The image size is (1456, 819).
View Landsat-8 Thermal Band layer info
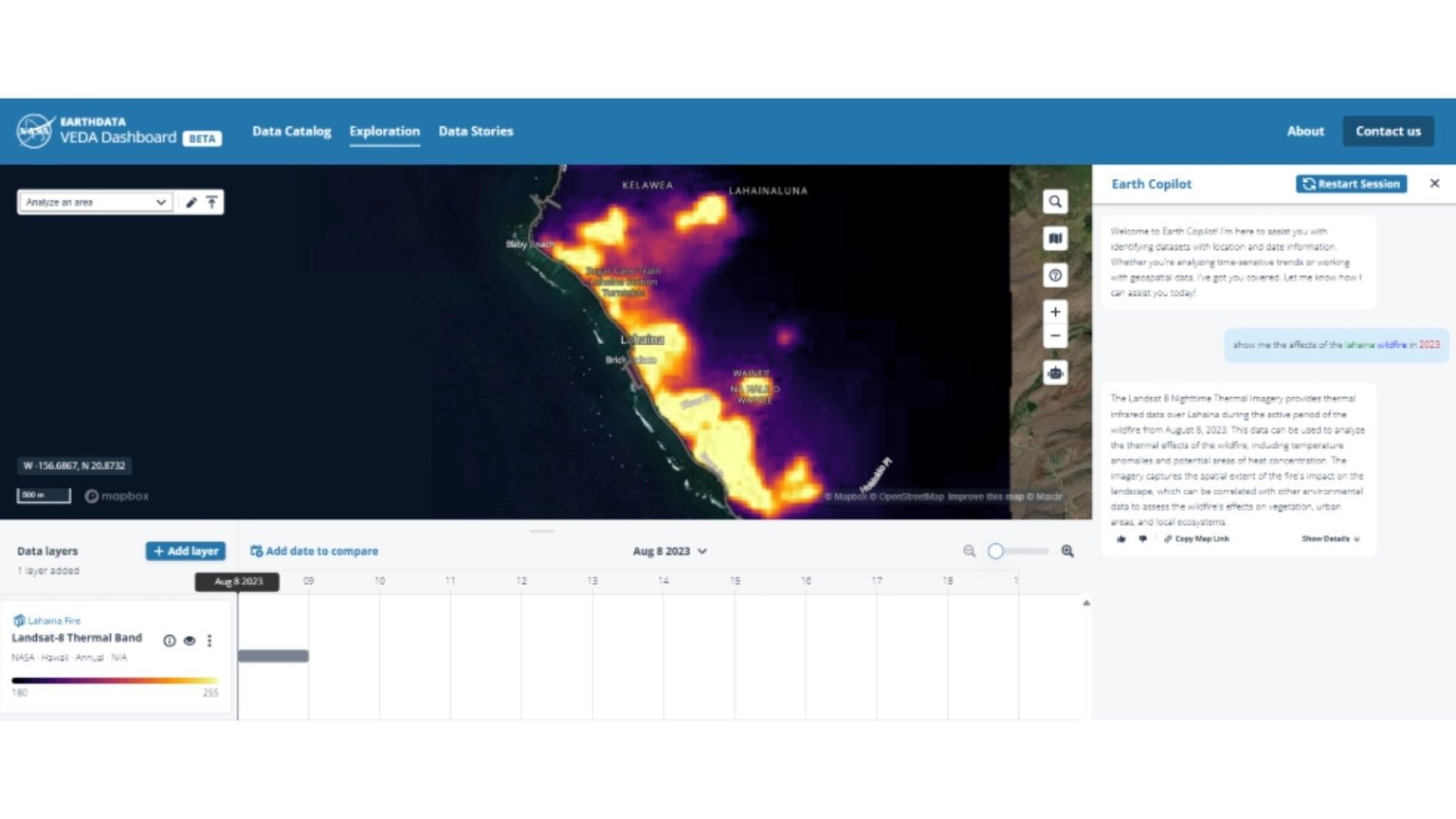click(170, 641)
